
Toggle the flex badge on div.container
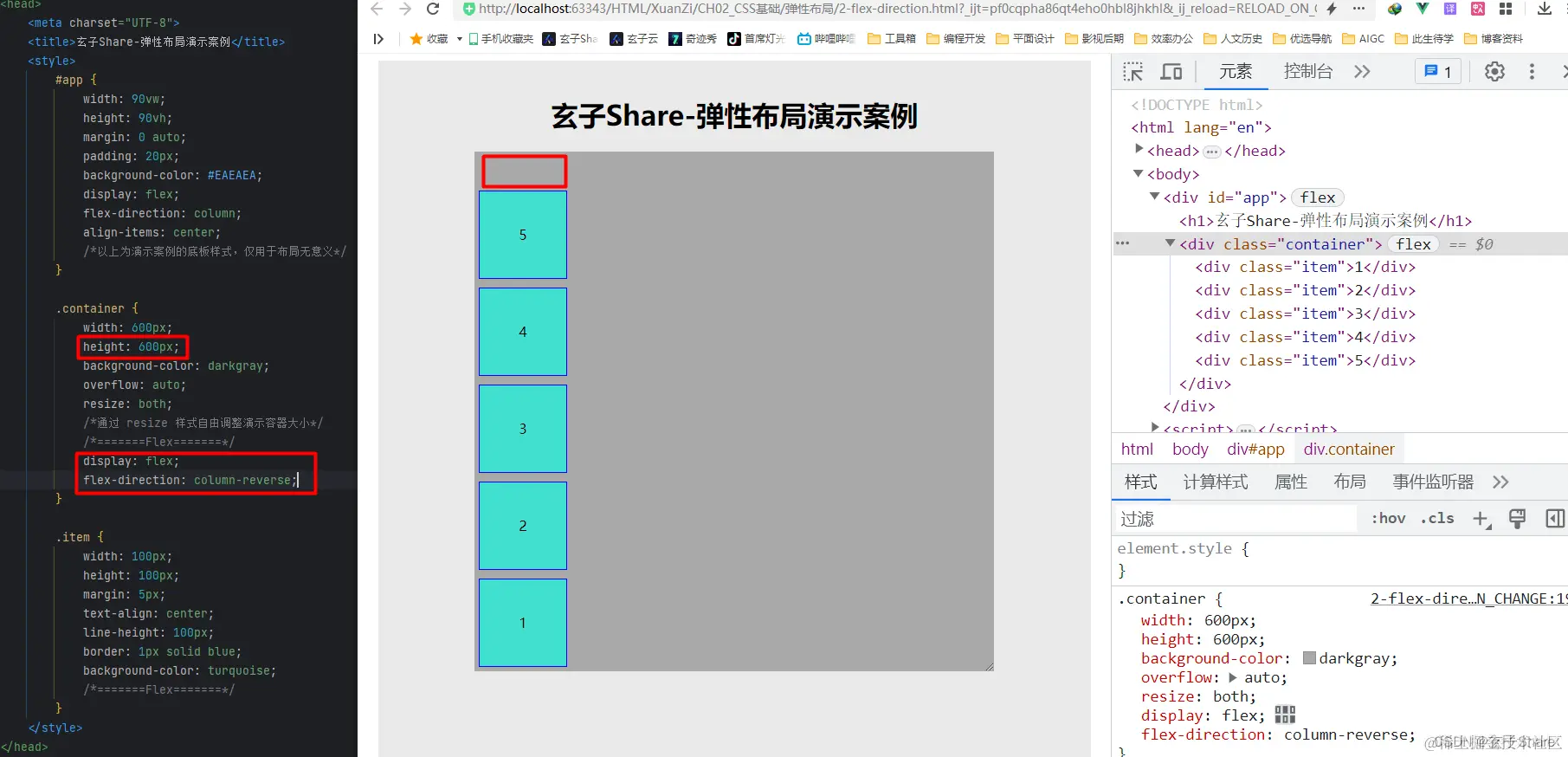click(1413, 244)
